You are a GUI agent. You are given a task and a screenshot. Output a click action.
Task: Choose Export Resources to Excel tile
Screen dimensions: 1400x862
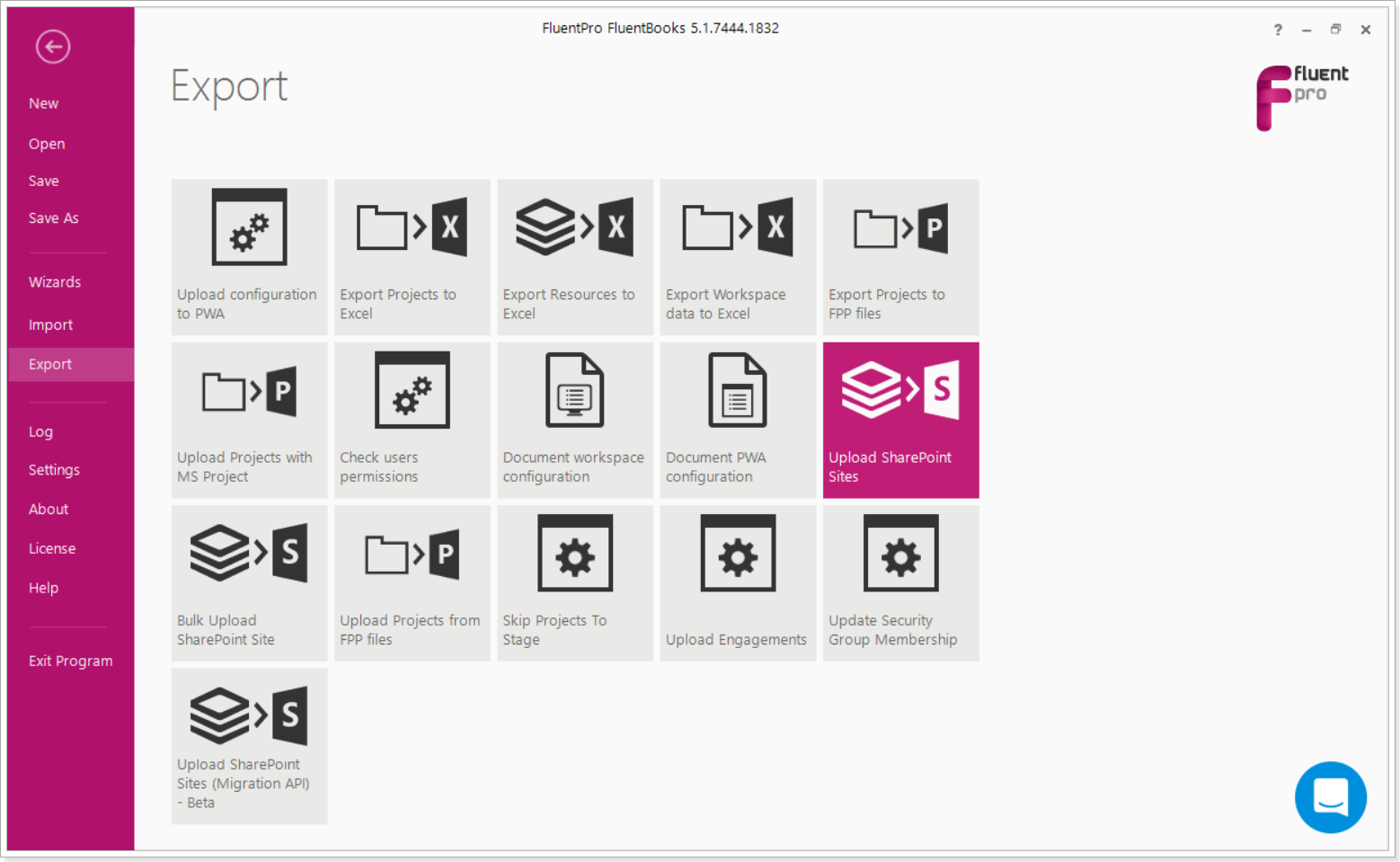point(575,257)
